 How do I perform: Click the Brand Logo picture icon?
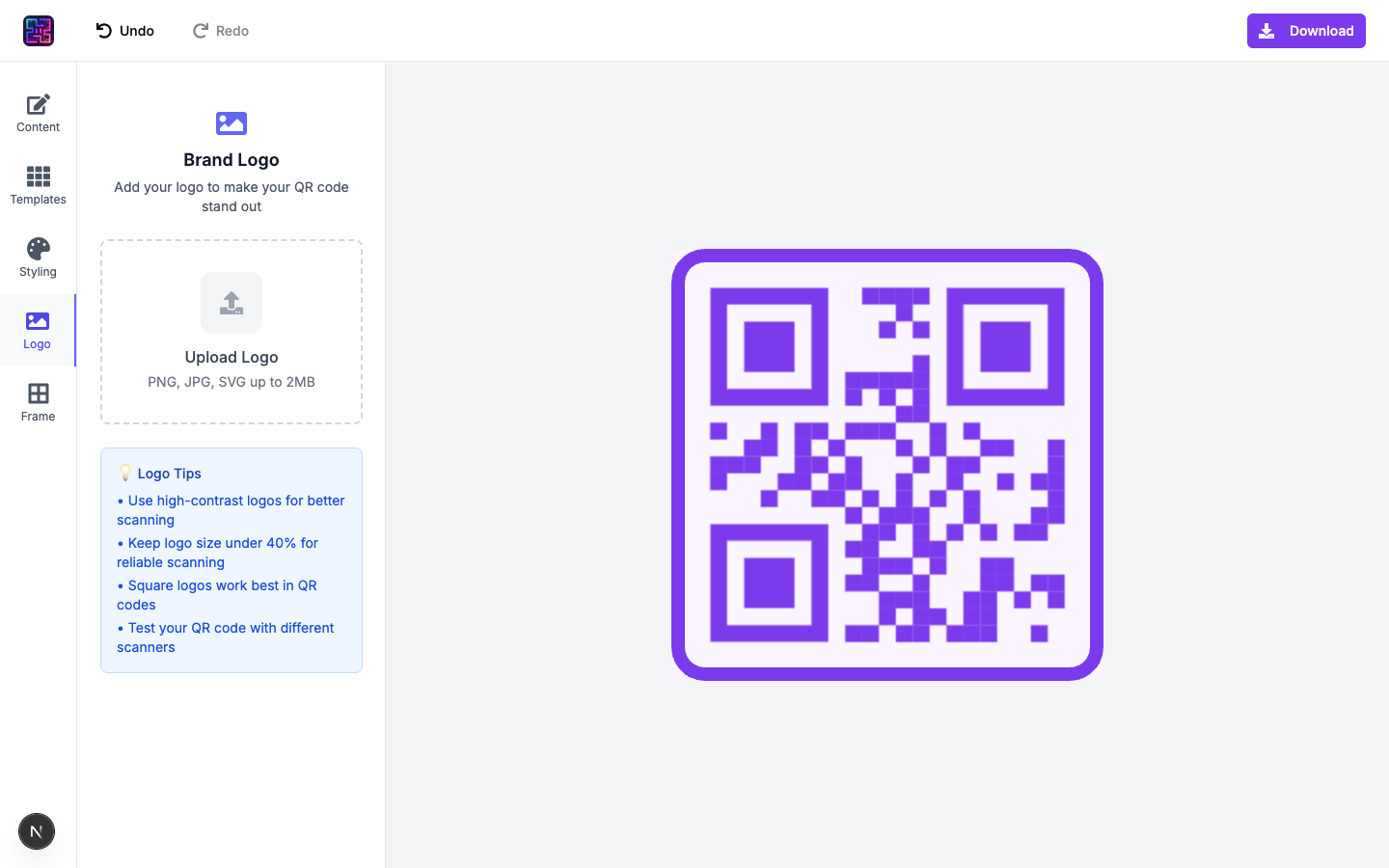231,123
